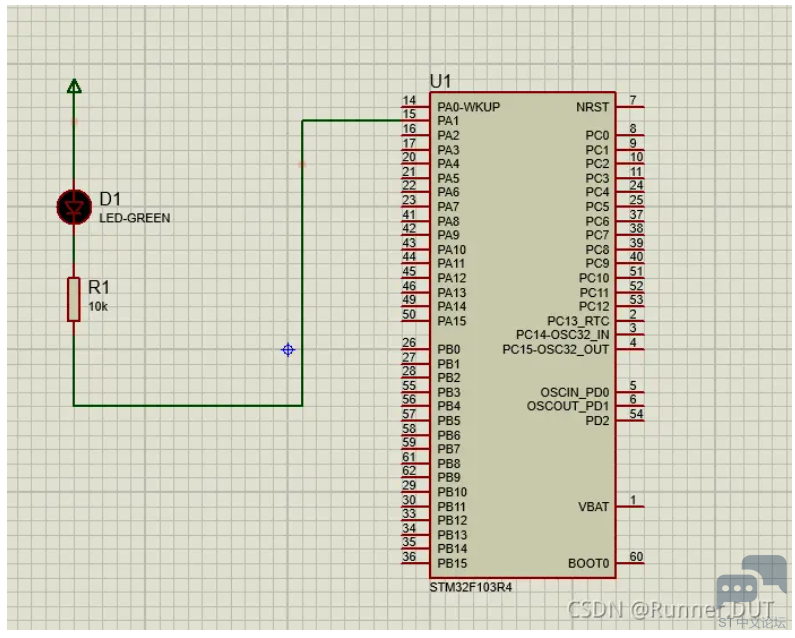Click the PB4 pin label
795x638 pixels.
tap(449, 407)
